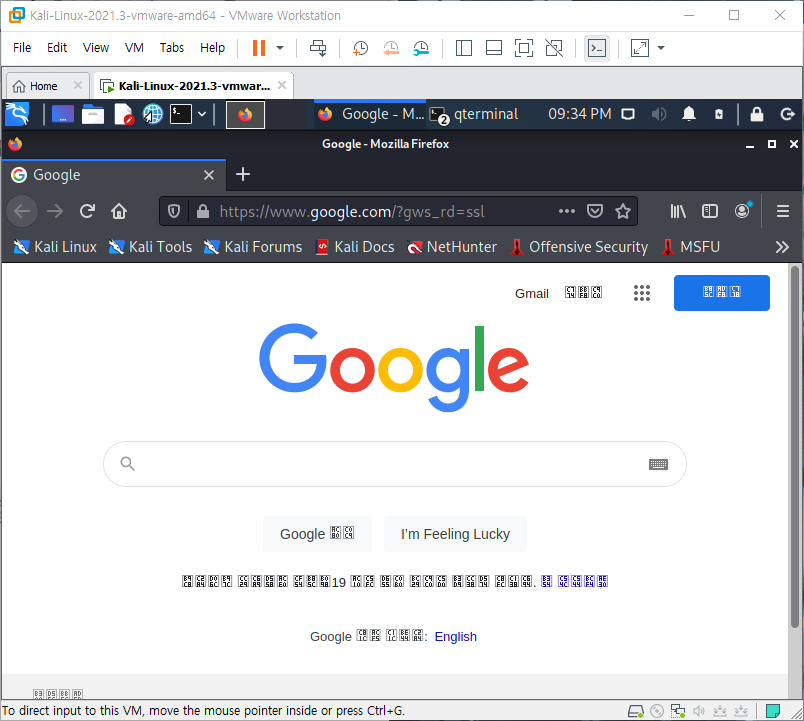The height and width of the screenshot is (721, 804).
Task: Open the VMware Edit menu
Action: point(57,48)
